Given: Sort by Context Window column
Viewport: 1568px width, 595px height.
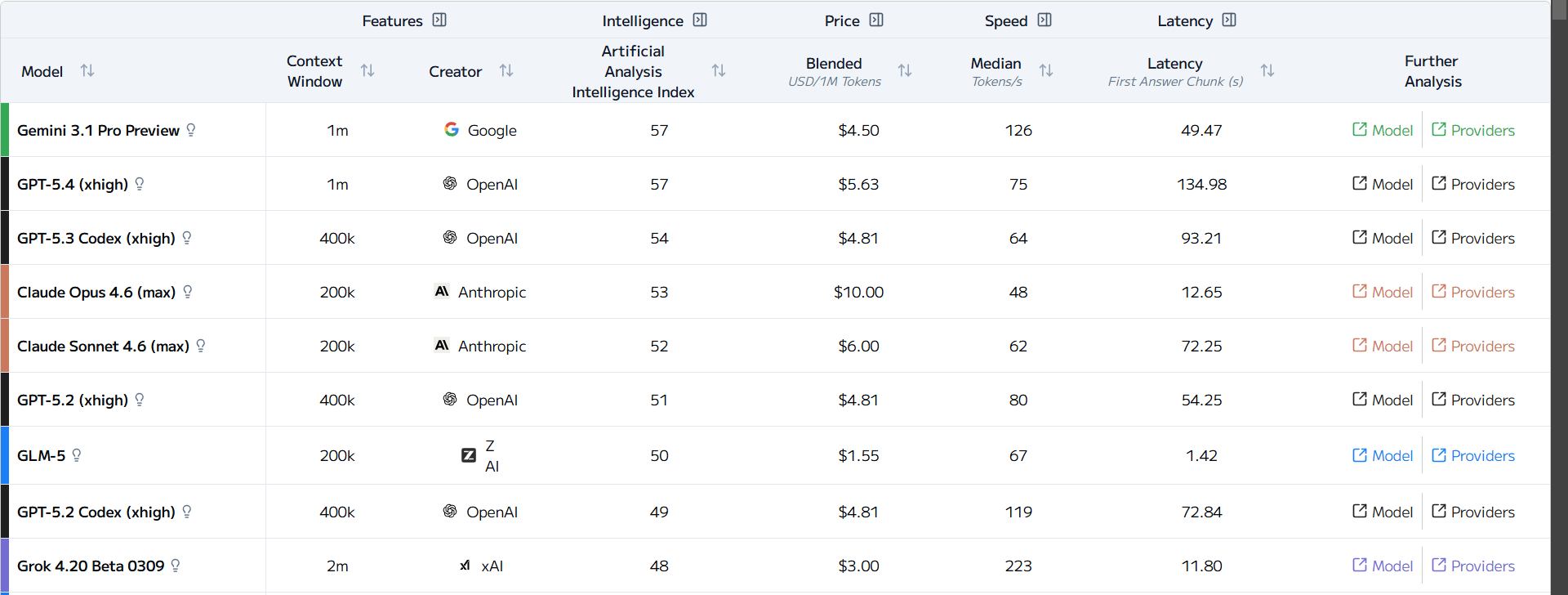Looking at the screenshot, I should [x=367, y=71].
